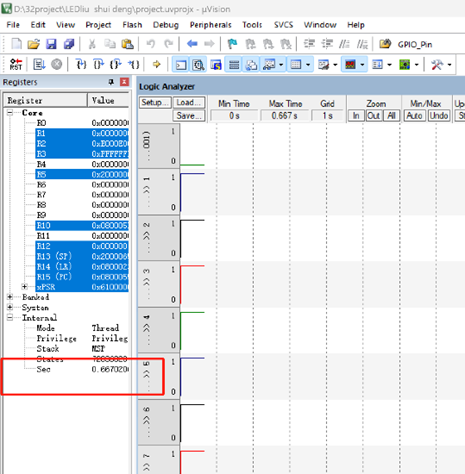Open the Serial windows icon
The width and height of the screenshot is (465, 474).
[x=323, y=65]
